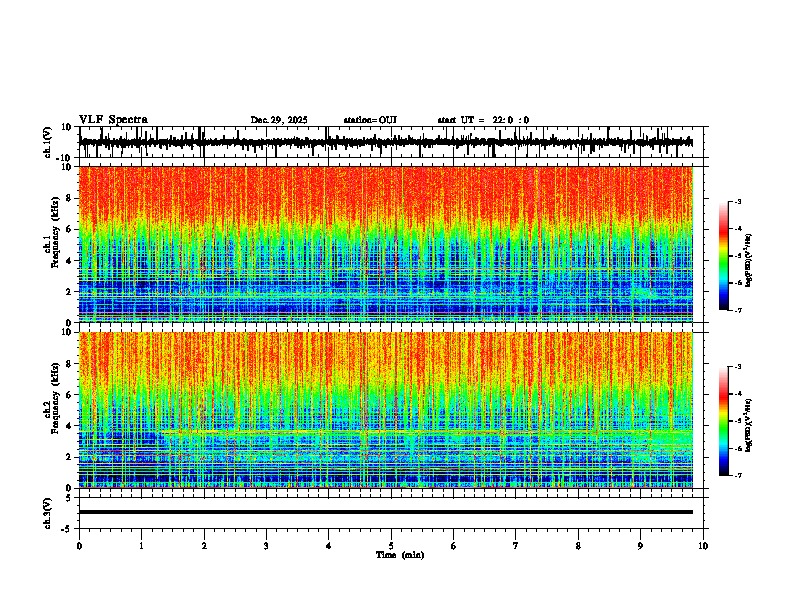The width and height of the screenshot is (792, 612).
Task: Click the 5 tick of the ch.3(V) axis
Action: click(x=69, y=497)
